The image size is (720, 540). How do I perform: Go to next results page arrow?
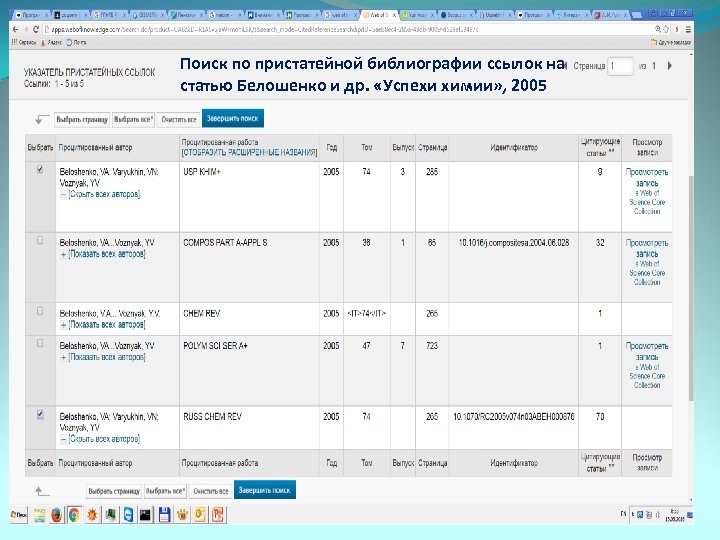pyautogui.click(x=670, y=66)
